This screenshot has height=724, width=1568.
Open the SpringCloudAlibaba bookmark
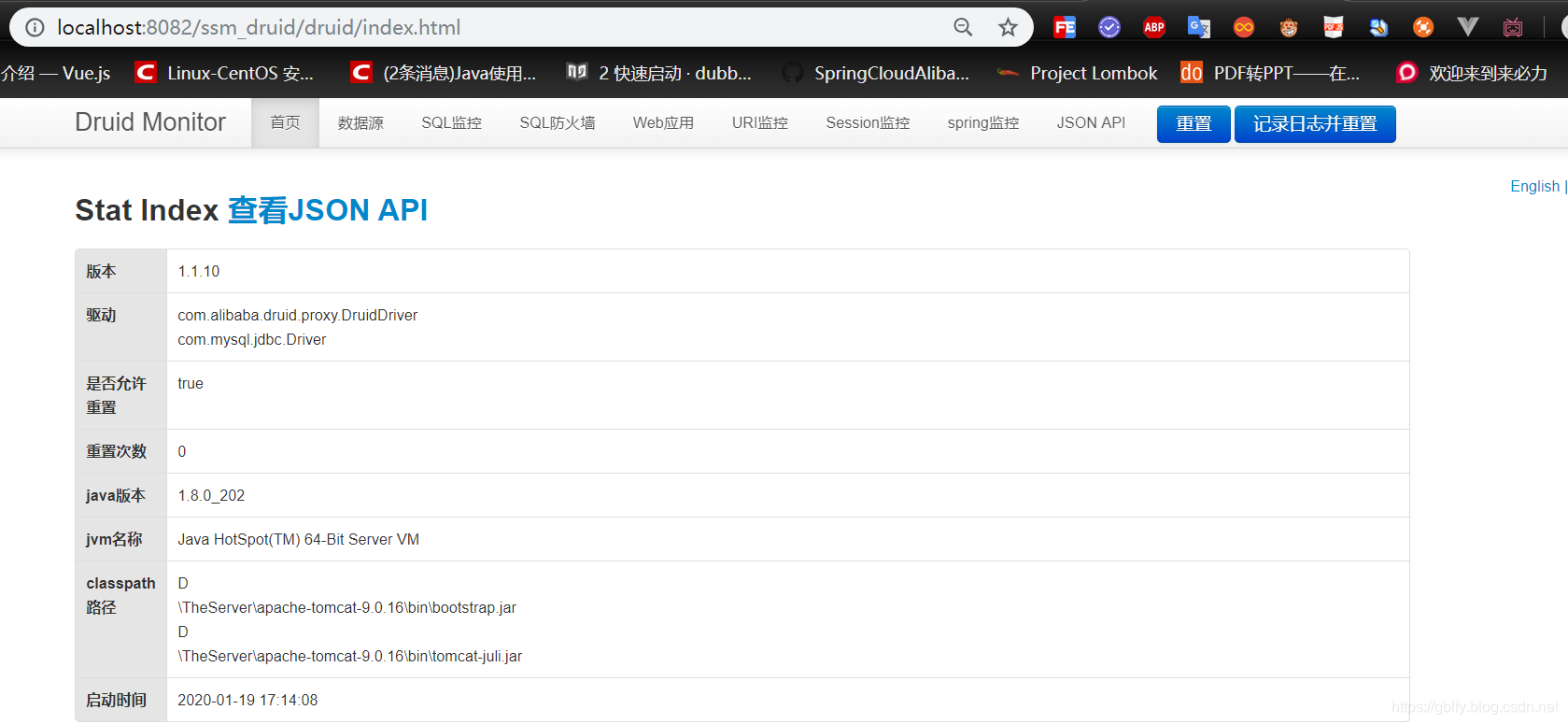pos(876,73)
